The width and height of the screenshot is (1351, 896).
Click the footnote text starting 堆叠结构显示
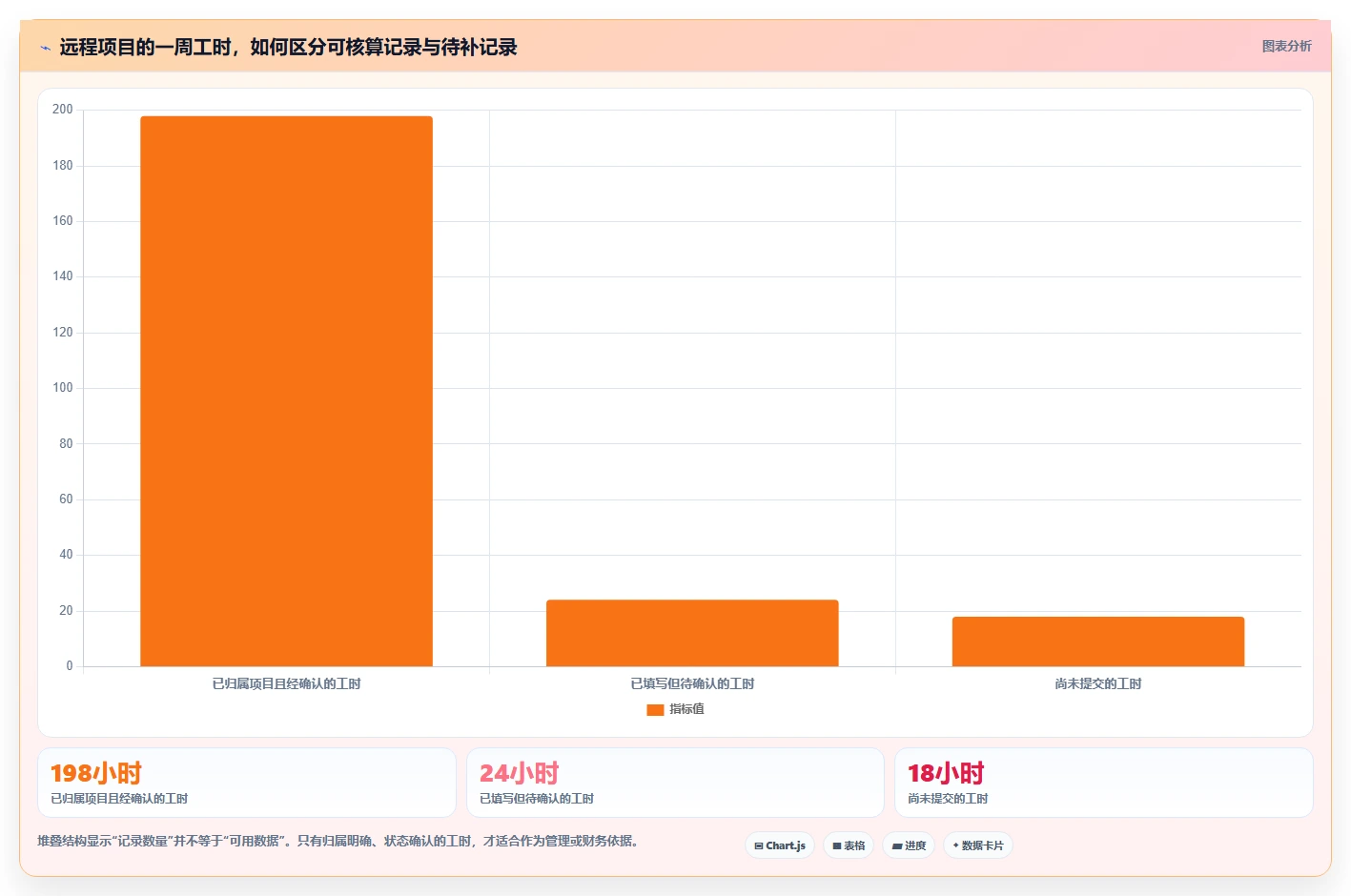tap(338, 841)
